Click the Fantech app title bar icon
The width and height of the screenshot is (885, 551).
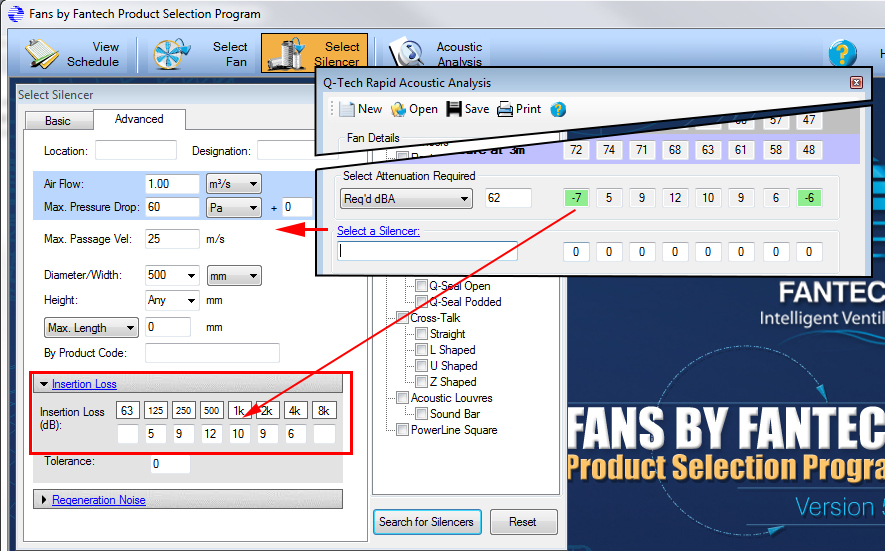(x=16, y=14)
